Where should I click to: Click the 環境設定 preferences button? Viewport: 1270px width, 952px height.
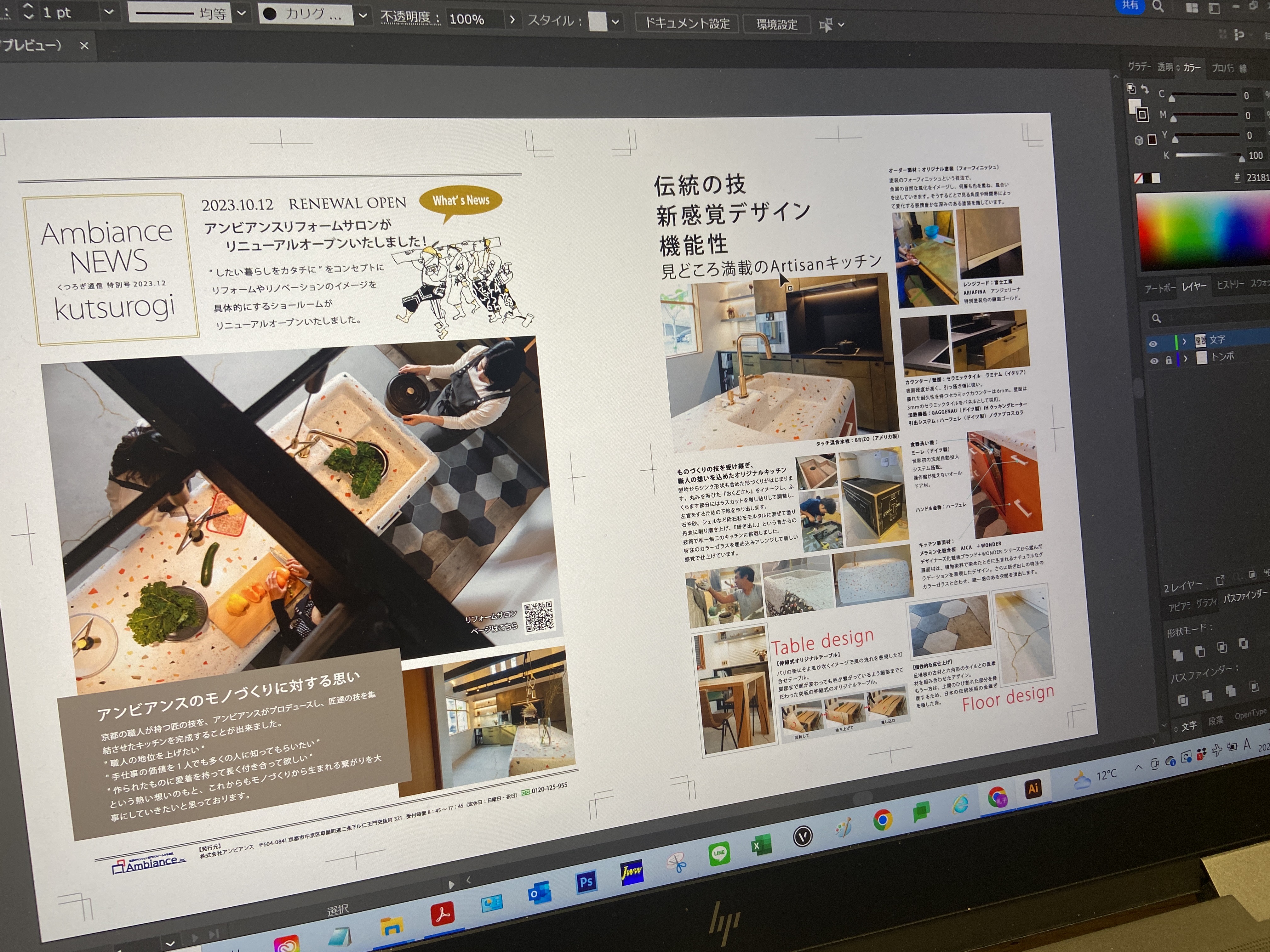coord(776,25)
